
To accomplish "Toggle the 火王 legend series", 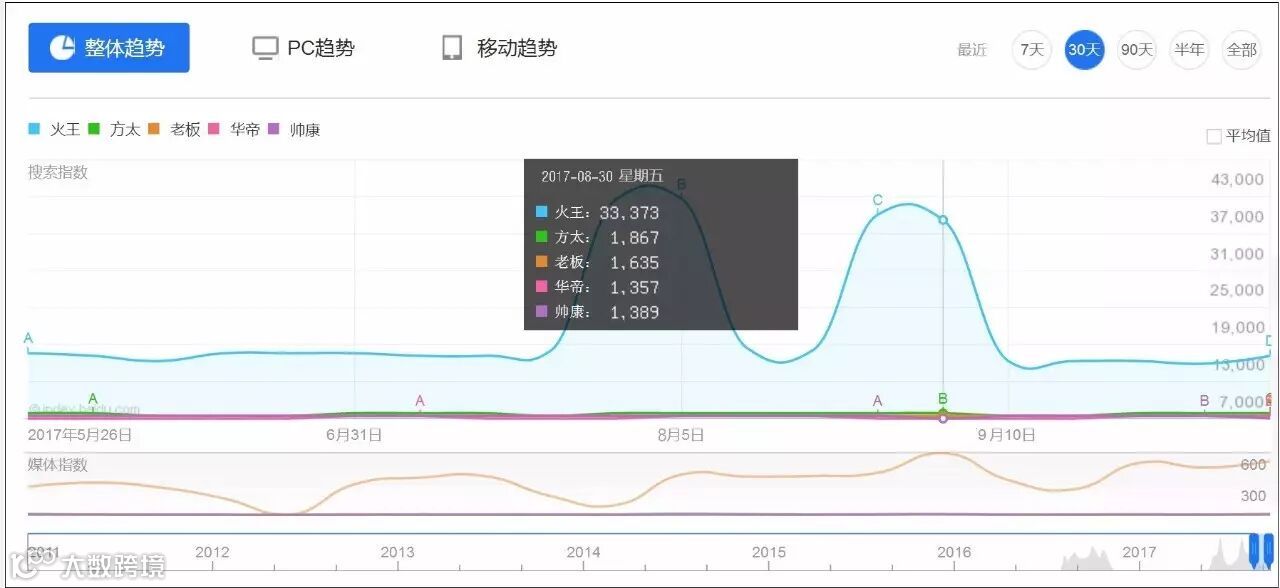I will click(x=54, y=129).
